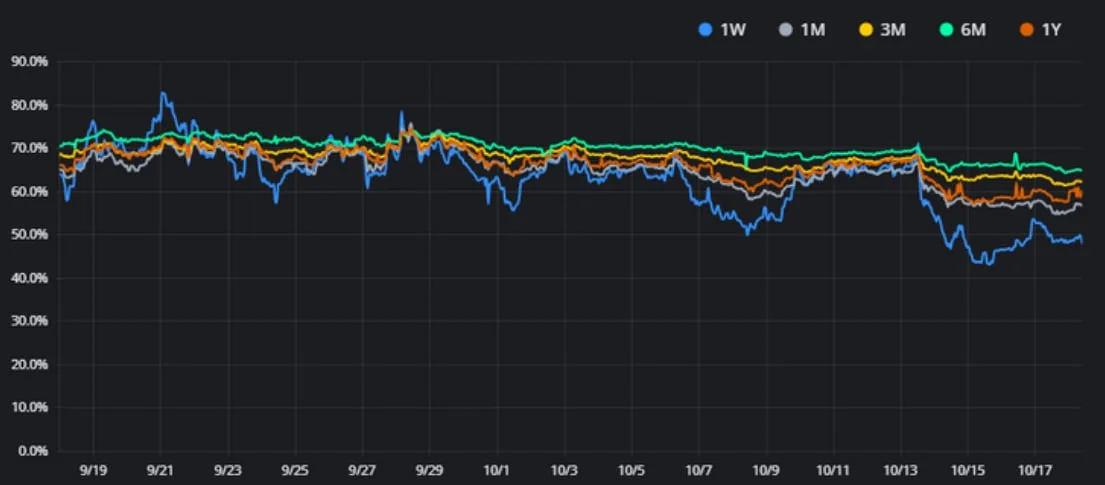The image size is (1105, 485).
Task: Click the 1W line low after 10/15
Action: click(989, 263)
